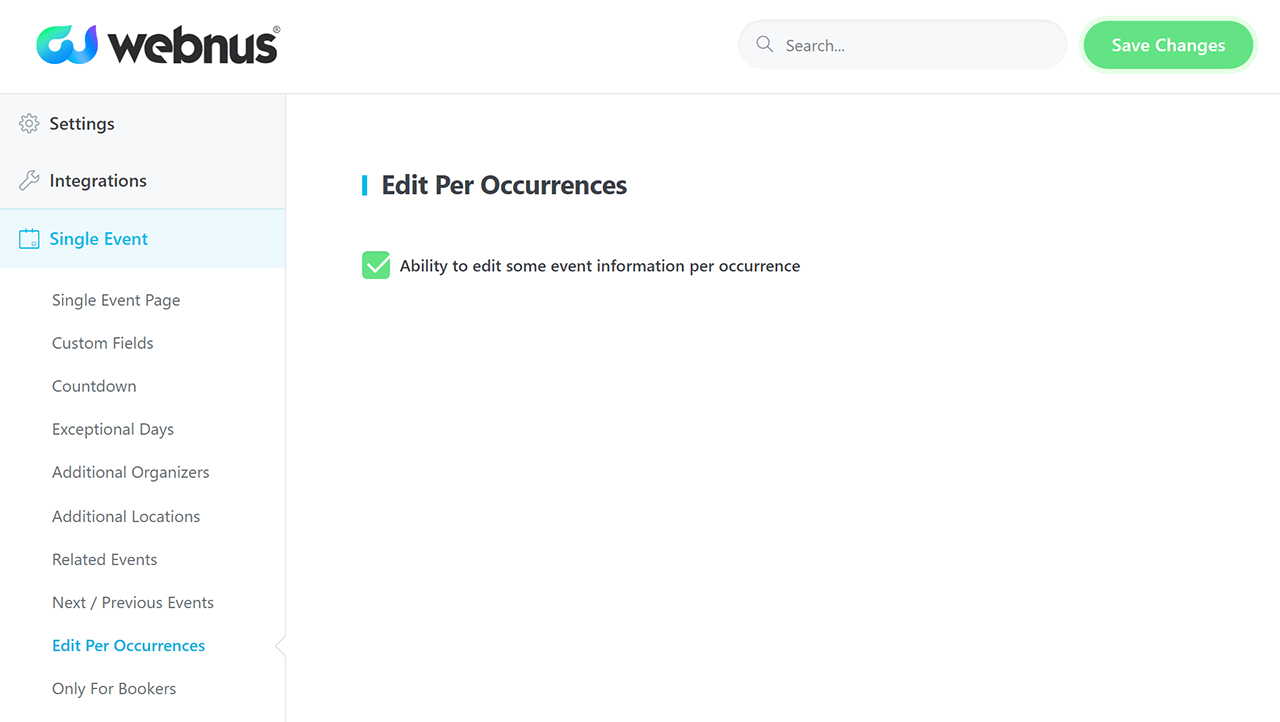Screen dimensions: 1280x722
Task: Open Next / Previous Events settings
Action: click(133, 602)
